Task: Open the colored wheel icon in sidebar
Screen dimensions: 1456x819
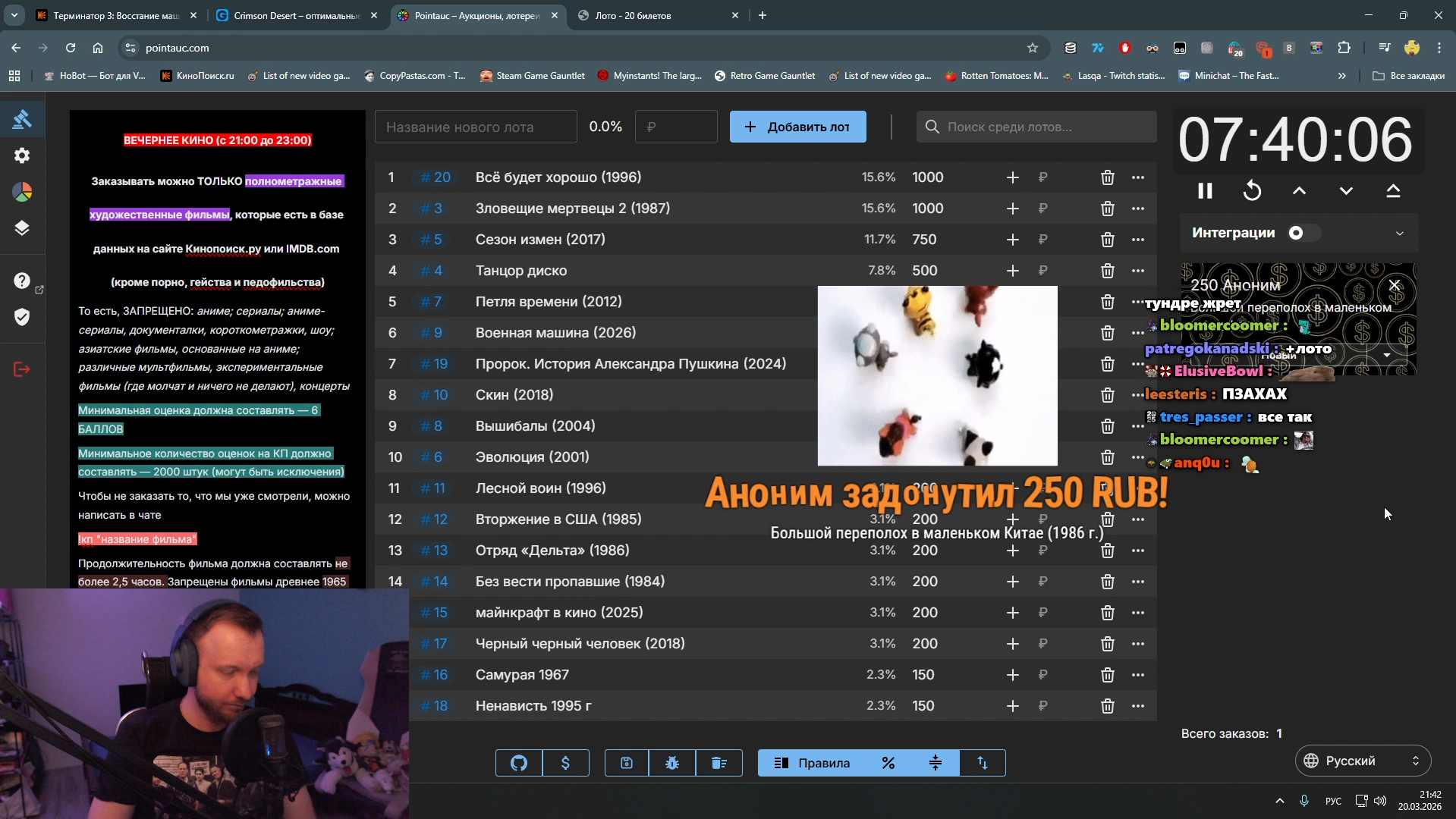Action: pos(22,192)
